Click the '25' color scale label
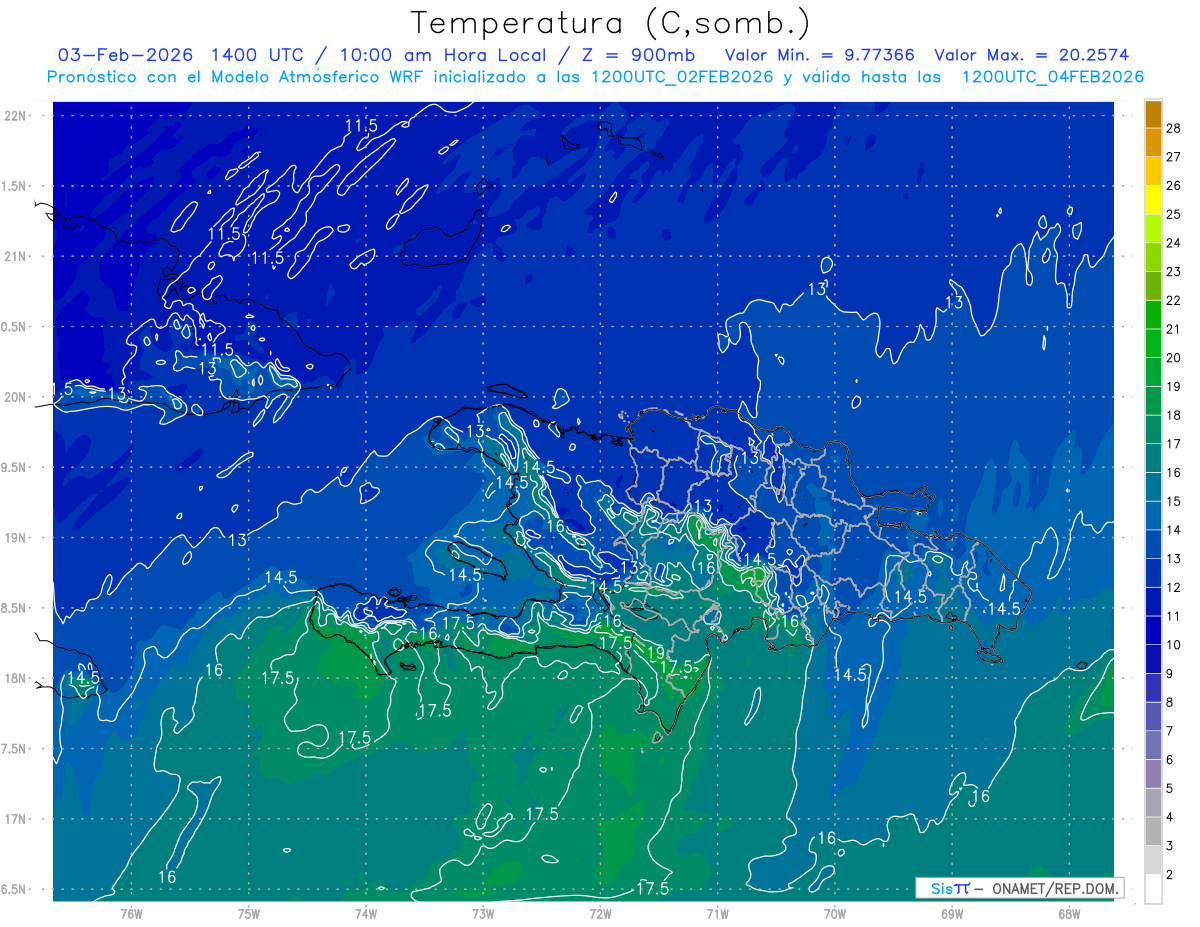 (1174, 214)
